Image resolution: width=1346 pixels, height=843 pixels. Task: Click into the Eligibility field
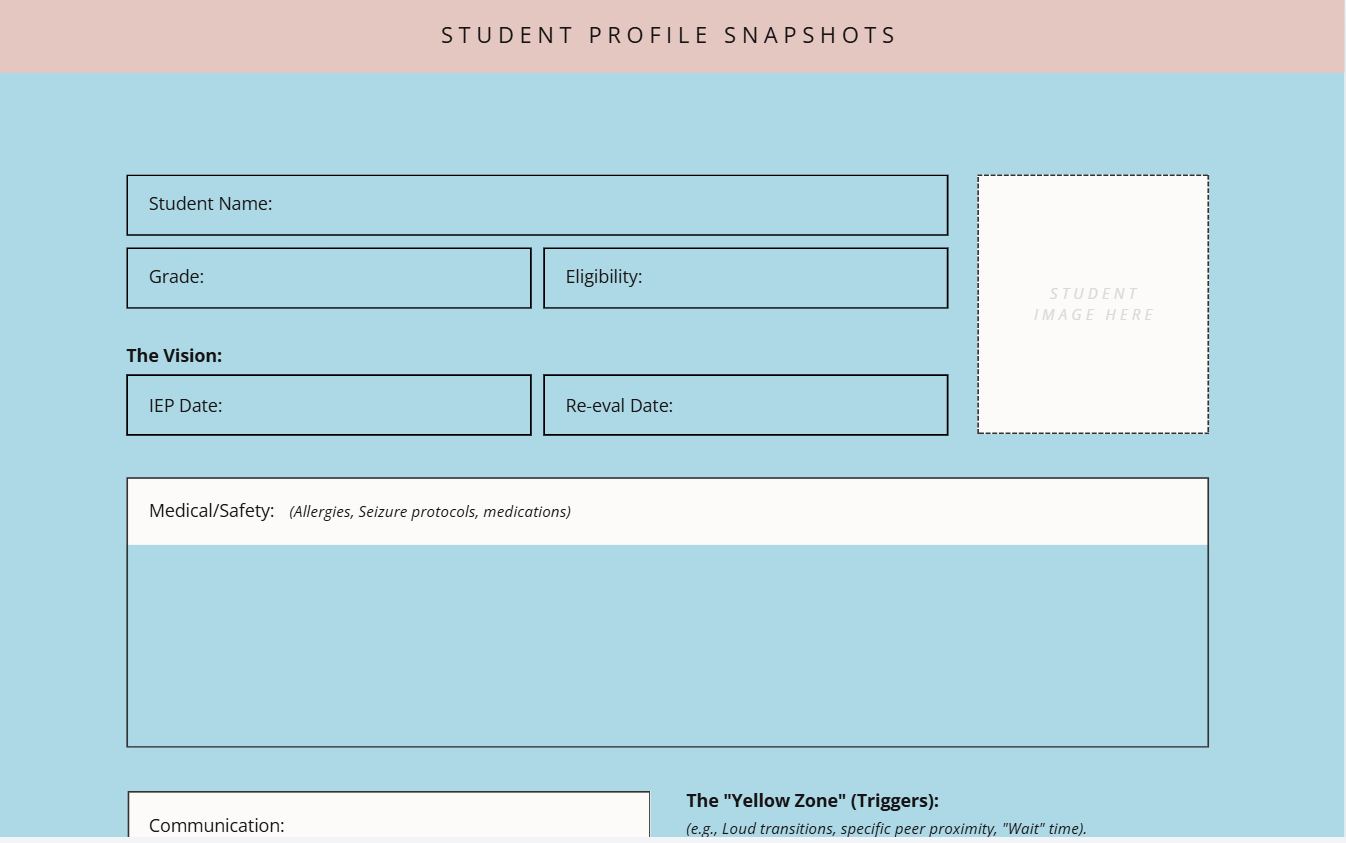[x=746, y=278]
